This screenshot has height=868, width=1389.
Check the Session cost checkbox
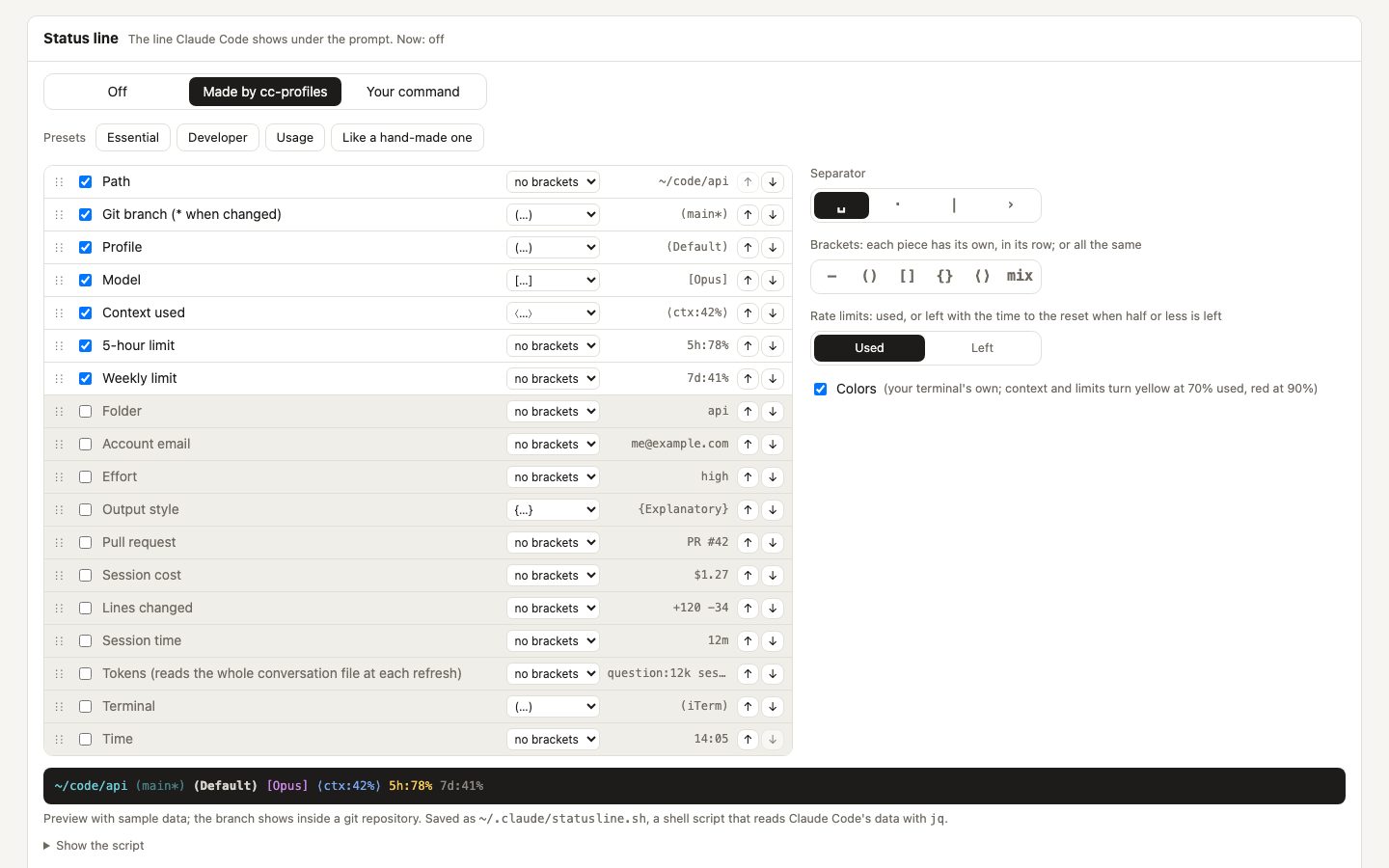coord(85,575)
